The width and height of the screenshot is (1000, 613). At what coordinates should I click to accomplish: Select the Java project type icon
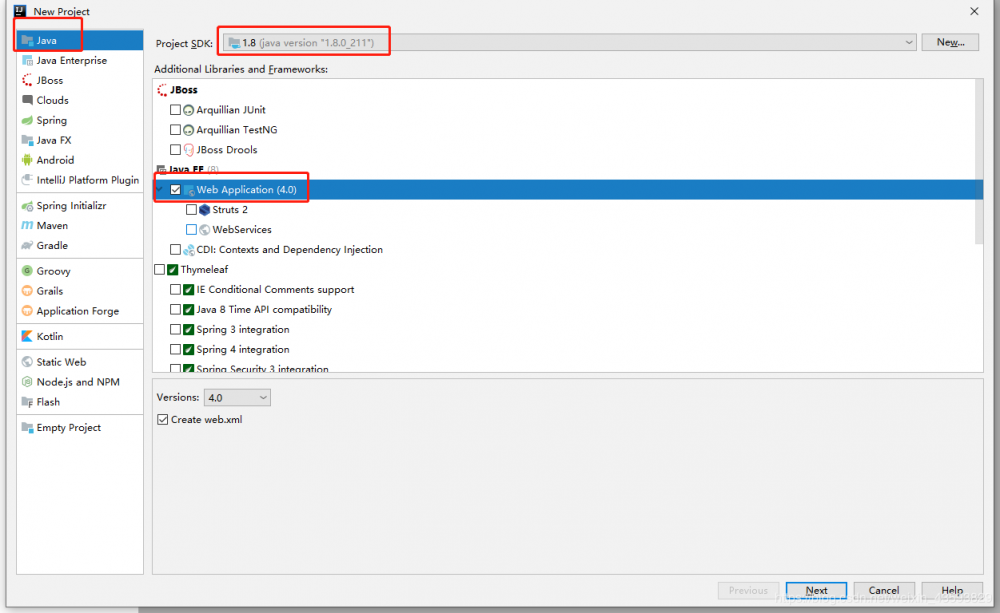coord(27,40)
